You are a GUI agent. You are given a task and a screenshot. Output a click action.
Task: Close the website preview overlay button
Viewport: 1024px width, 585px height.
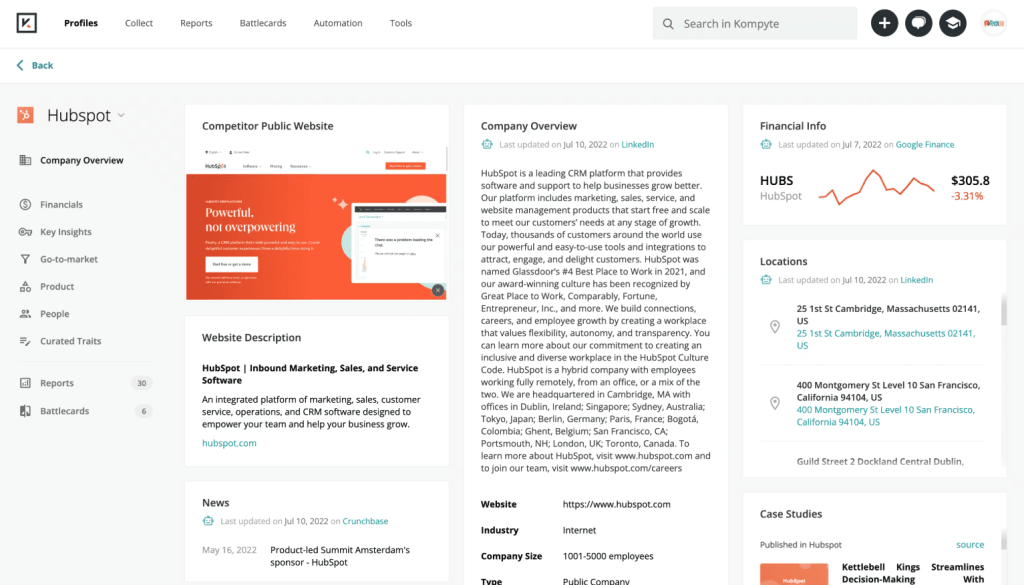click(437, 290)
